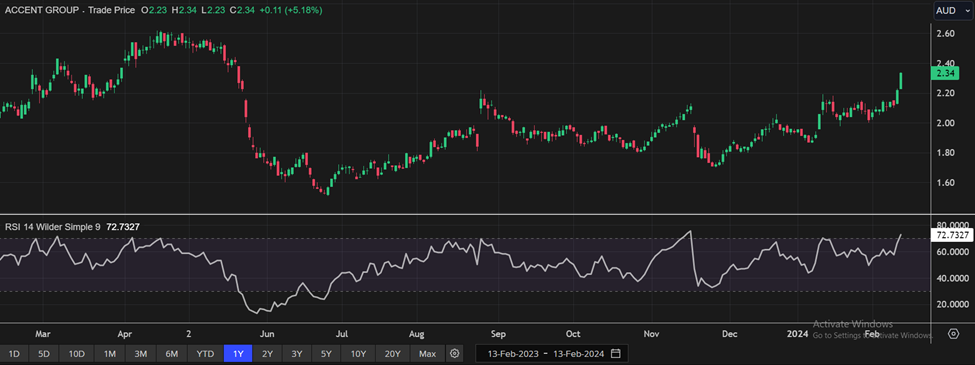Click the 72.7327 RSI value tag on axis
This screenshot has width=975, height=365.
click(x=951, y=235)
